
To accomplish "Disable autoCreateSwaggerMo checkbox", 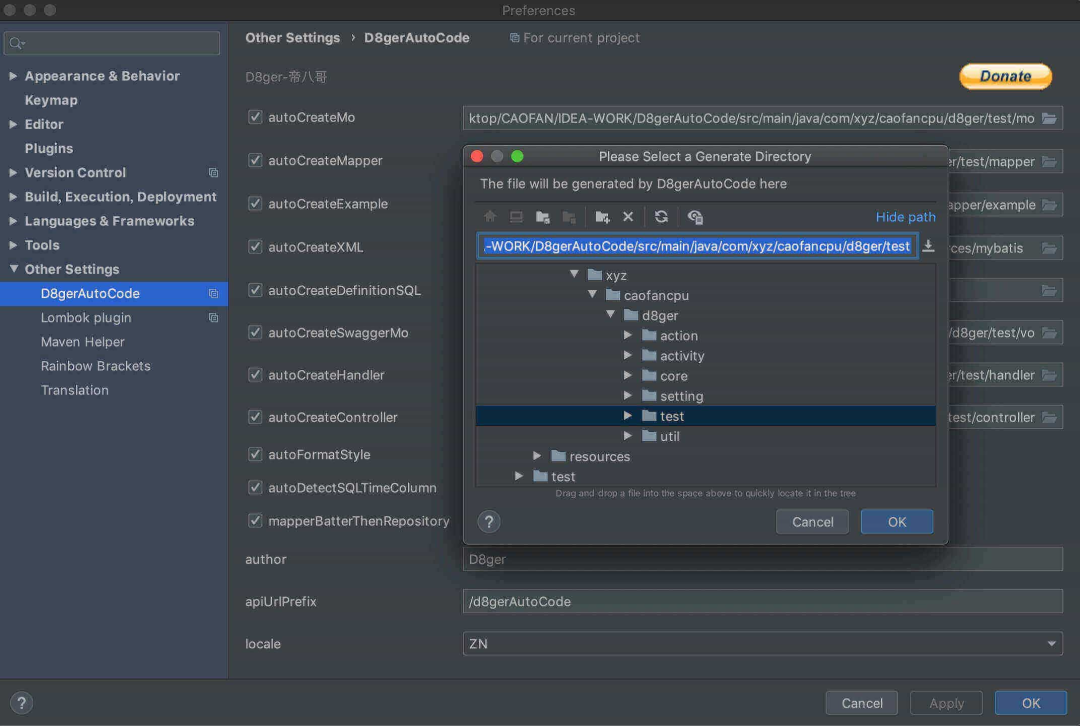I will tap(255, 333).
